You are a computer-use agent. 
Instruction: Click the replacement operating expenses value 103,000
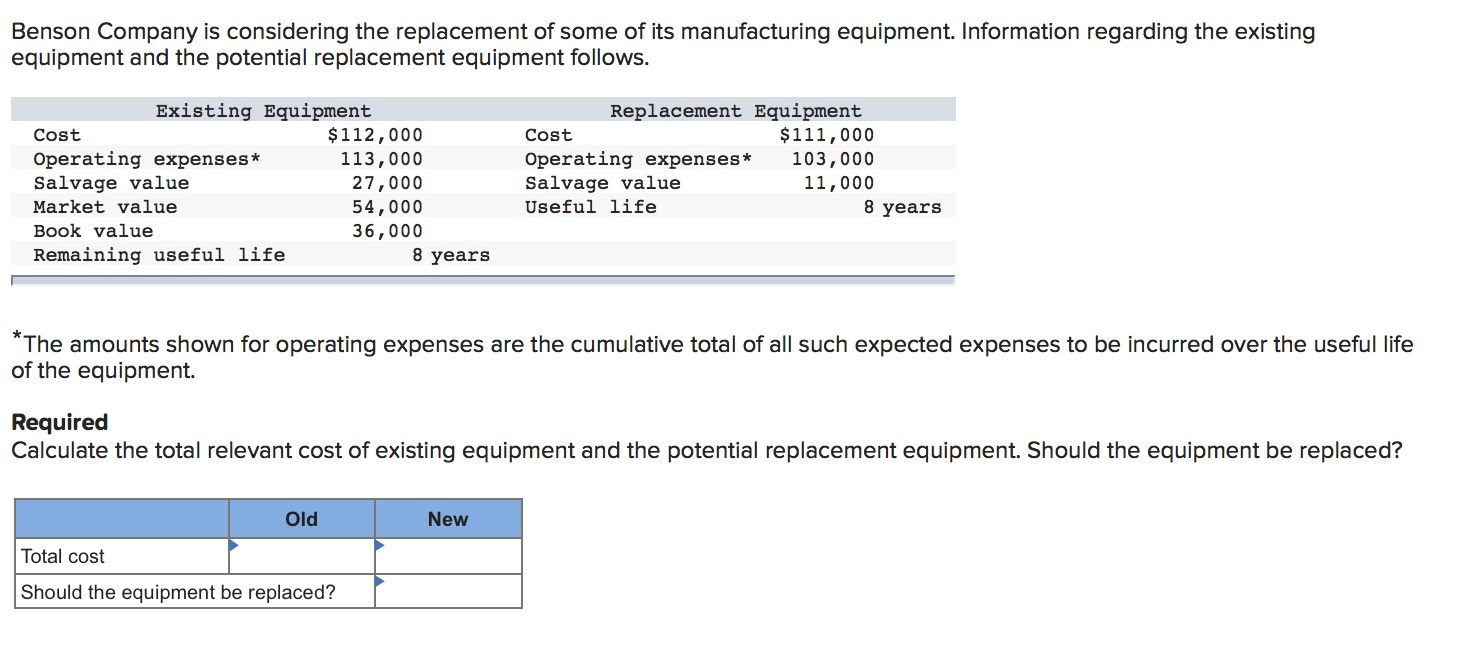tap(832, 159)
